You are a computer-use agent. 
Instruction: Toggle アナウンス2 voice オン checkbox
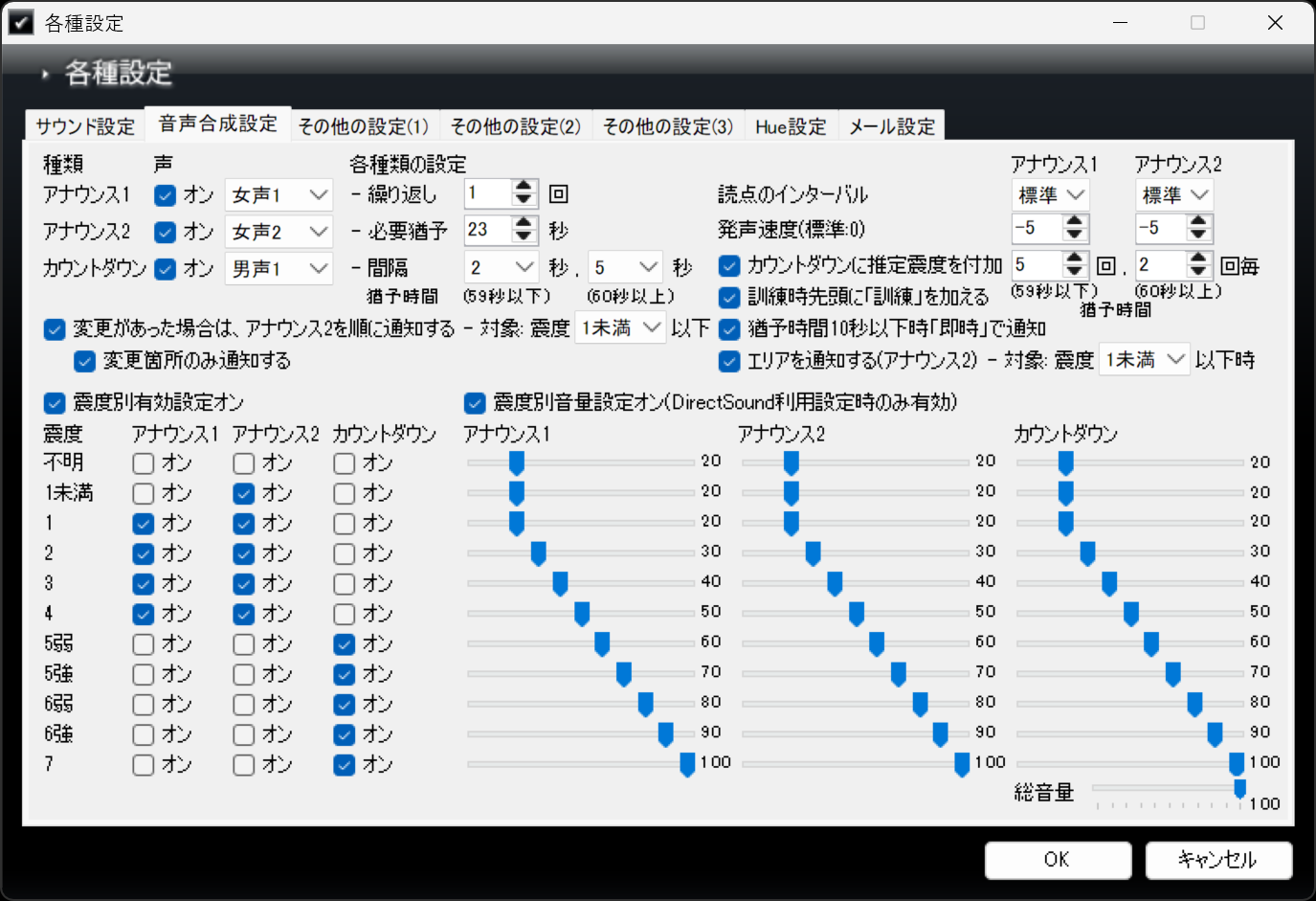point(166,232)
